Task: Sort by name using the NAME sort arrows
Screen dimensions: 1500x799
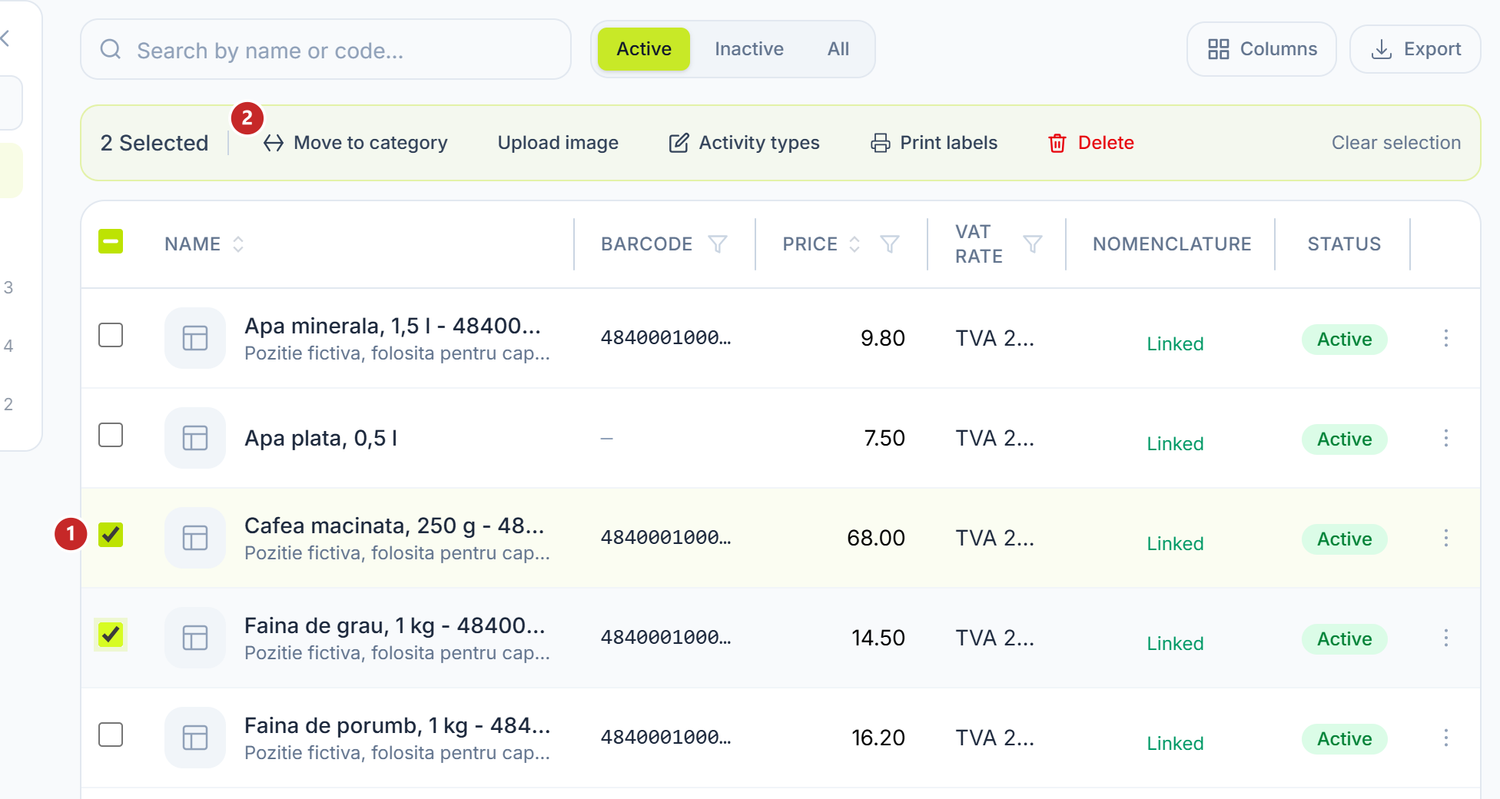Action: (238, 244)
